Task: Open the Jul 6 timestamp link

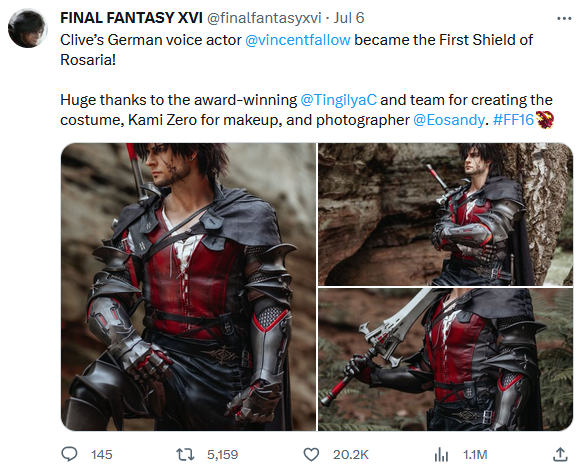Action: click(x=349, y=18)
